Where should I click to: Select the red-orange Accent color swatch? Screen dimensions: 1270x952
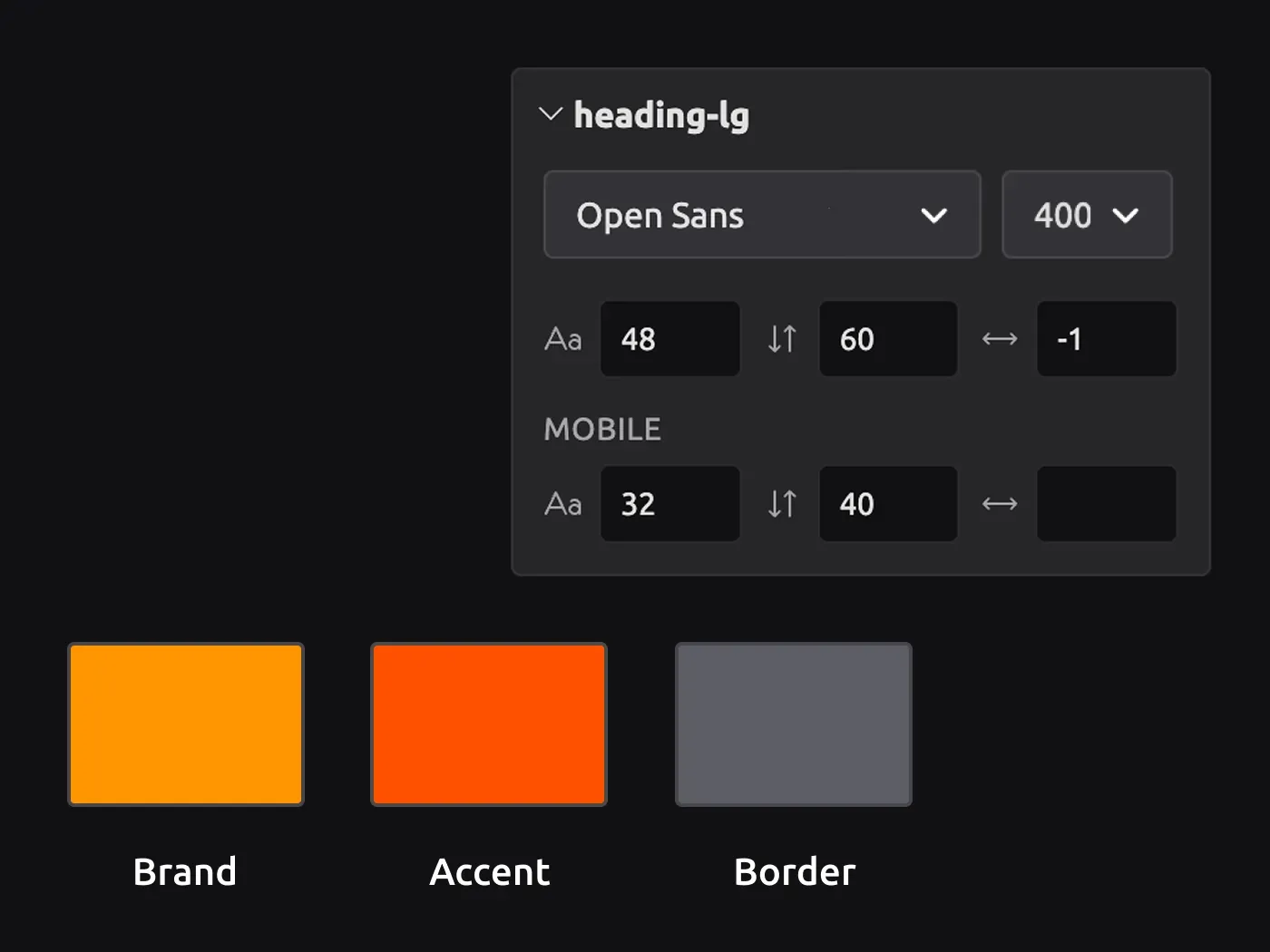click(x=489, y=724)
